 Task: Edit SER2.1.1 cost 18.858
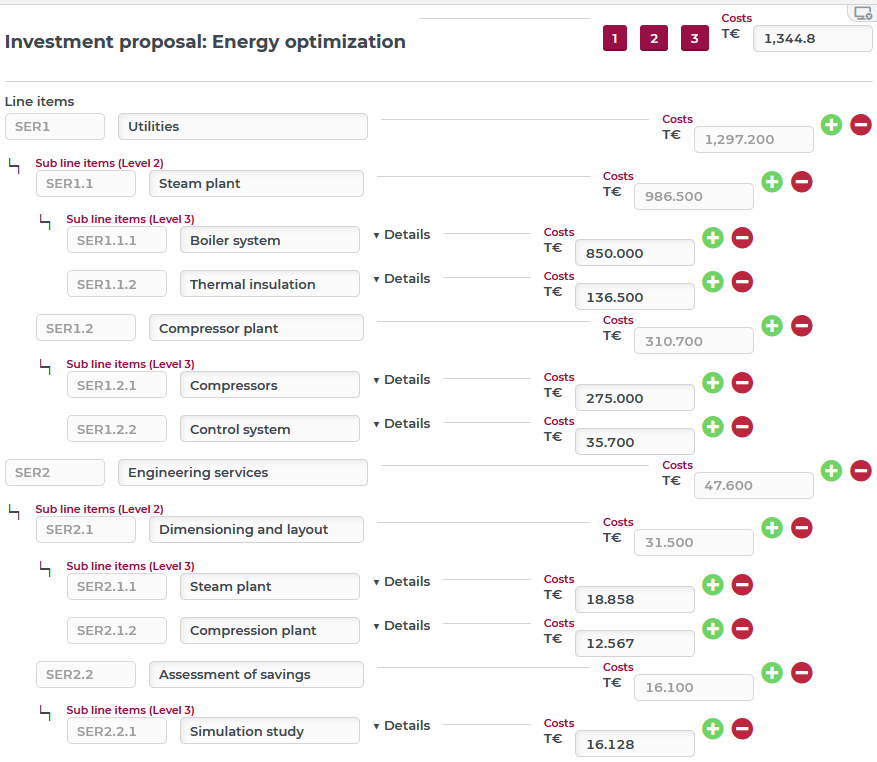pyautogui.click(x=635, y=599)
